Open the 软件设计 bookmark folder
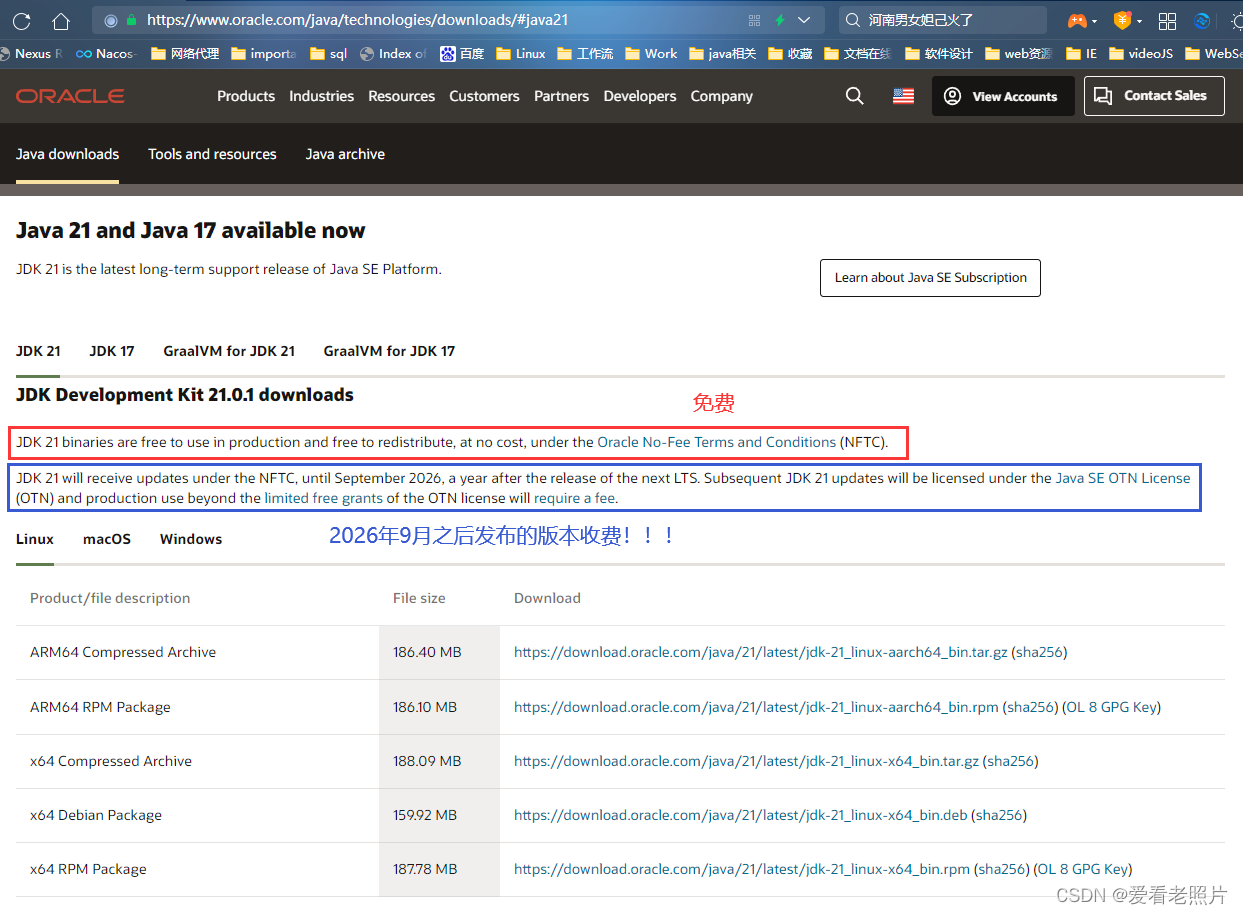The image size is (1243, 915). 938,54
